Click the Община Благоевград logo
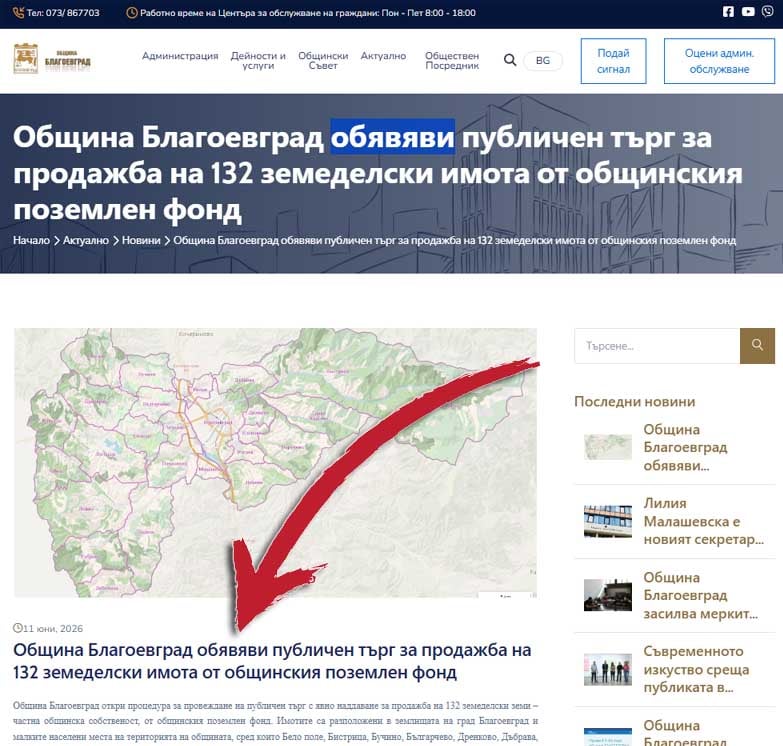 [52, 59]
